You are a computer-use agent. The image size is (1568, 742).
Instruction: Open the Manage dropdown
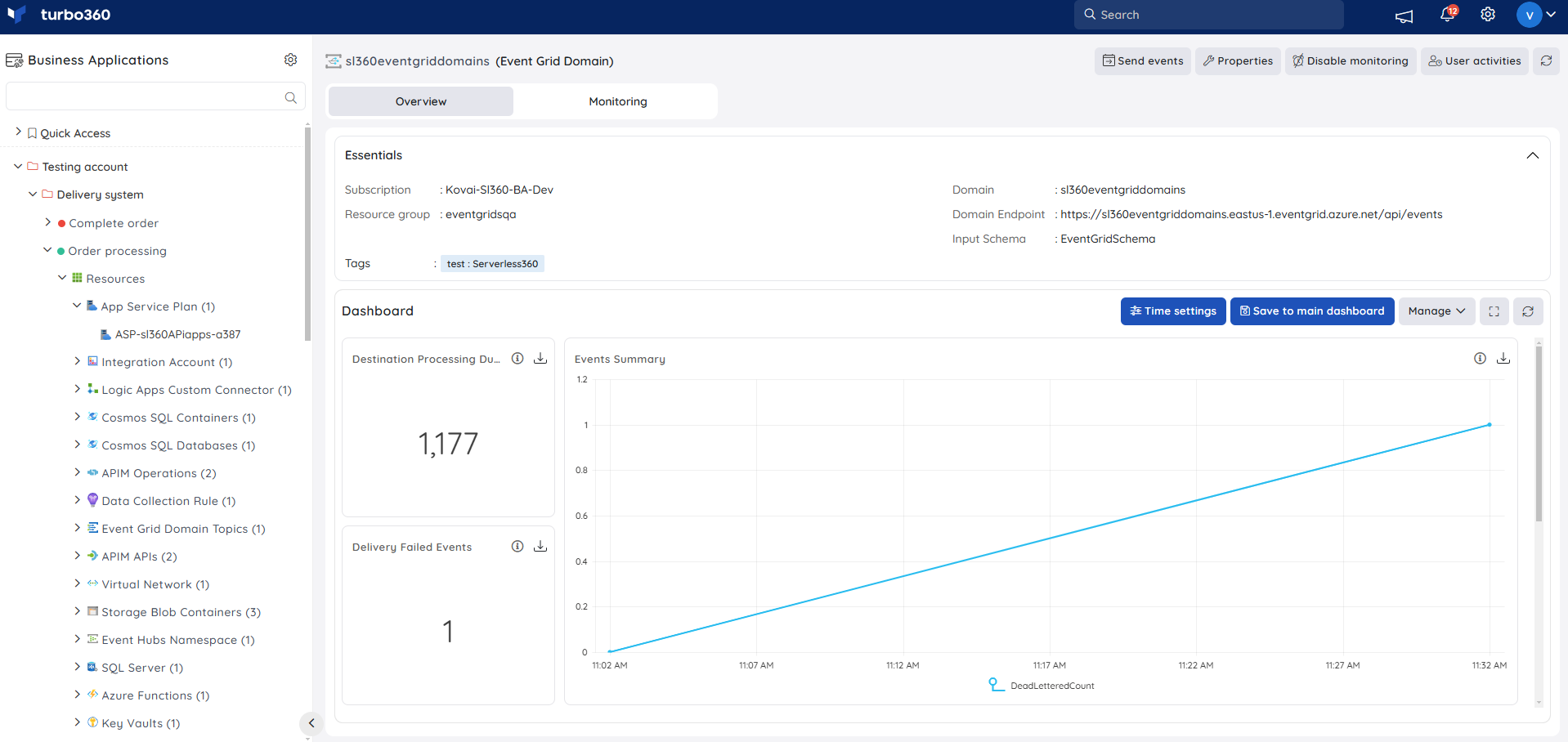point(1436,311)
